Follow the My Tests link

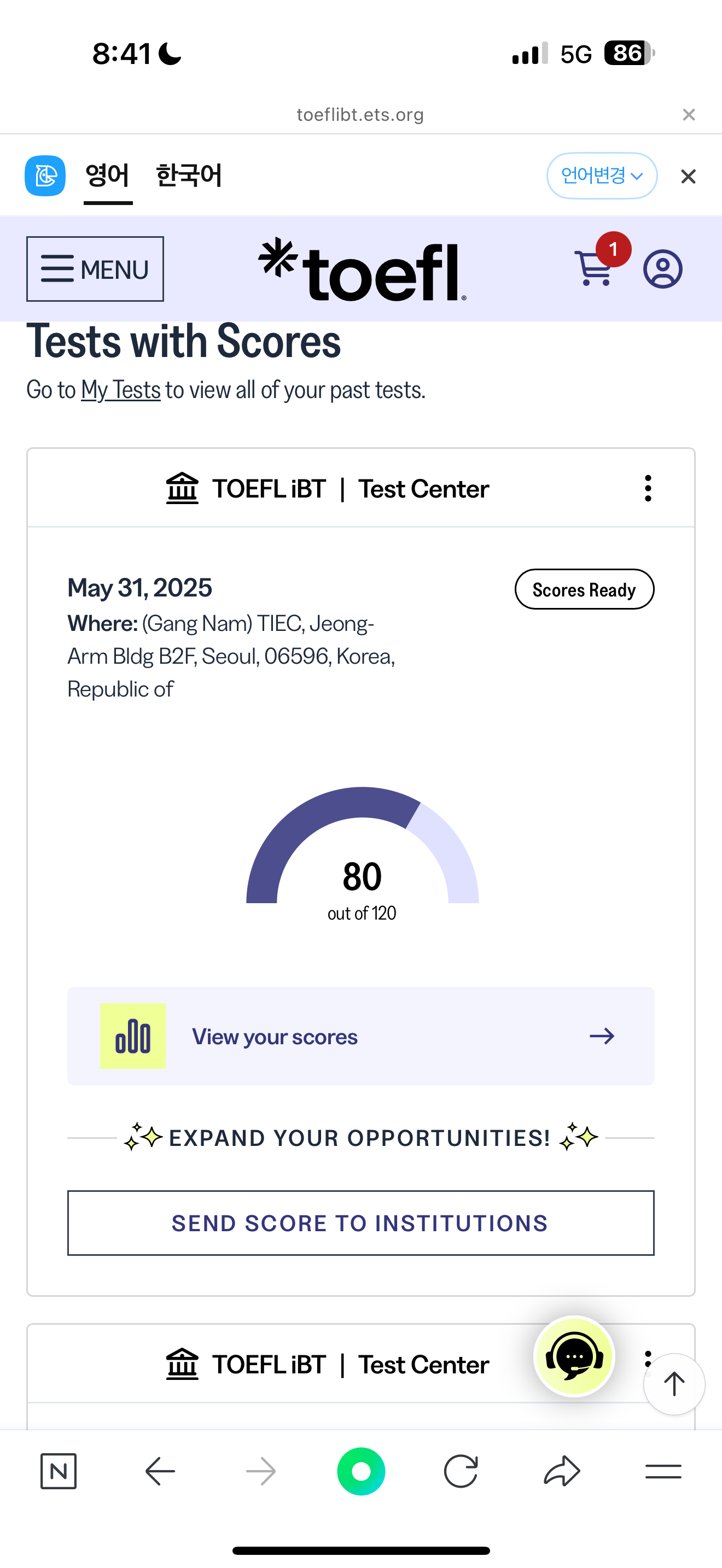(120, 390)
